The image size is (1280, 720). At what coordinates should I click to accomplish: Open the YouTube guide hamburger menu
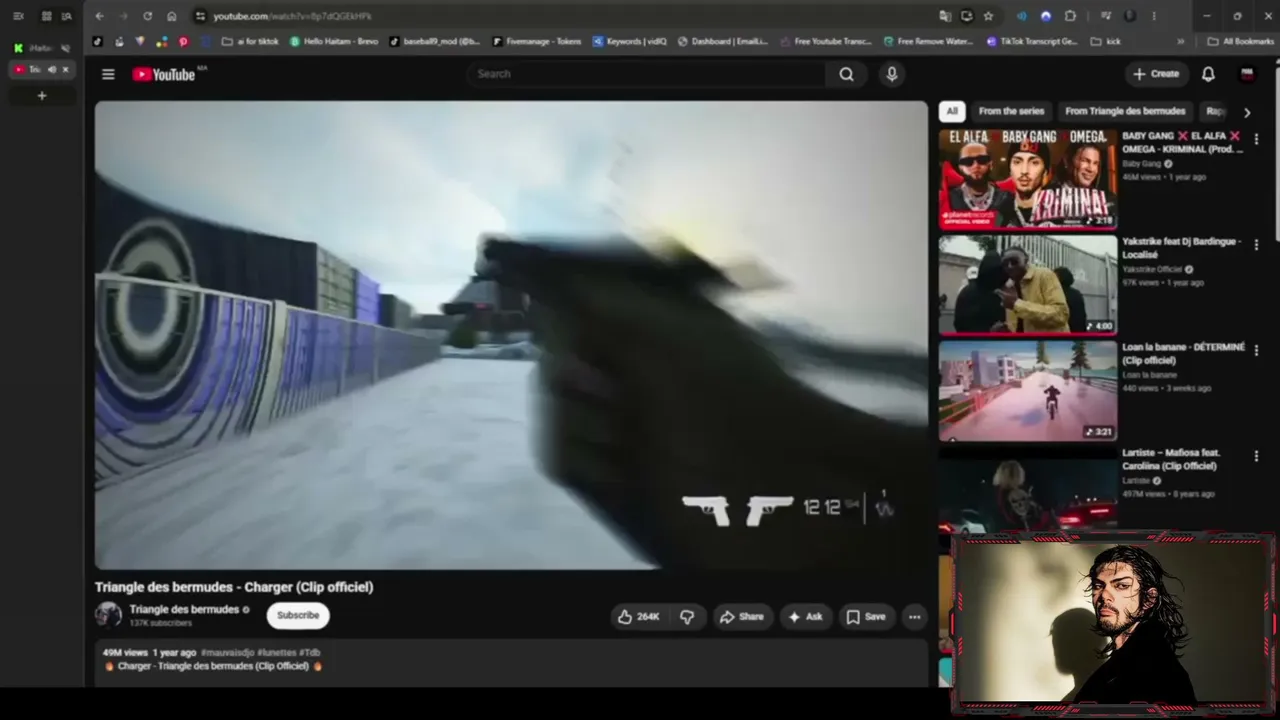(108, 74)
